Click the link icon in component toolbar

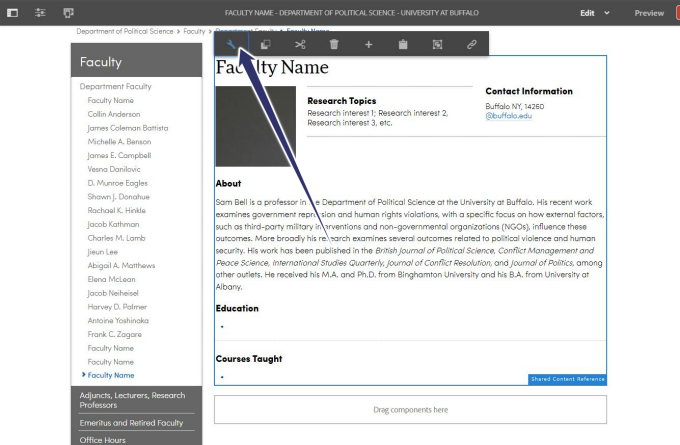point(471,44)
